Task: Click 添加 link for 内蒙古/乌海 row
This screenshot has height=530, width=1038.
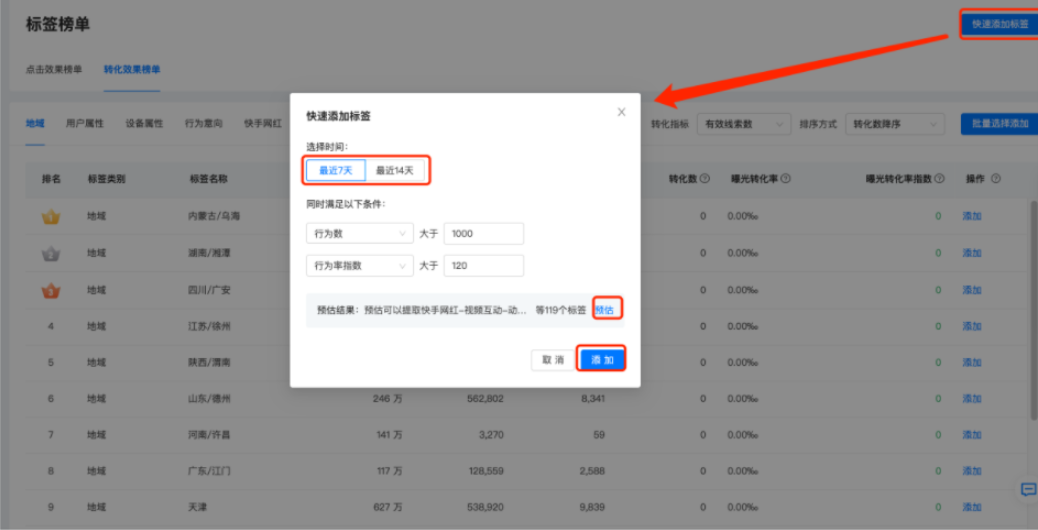Action: coord(972,216)
